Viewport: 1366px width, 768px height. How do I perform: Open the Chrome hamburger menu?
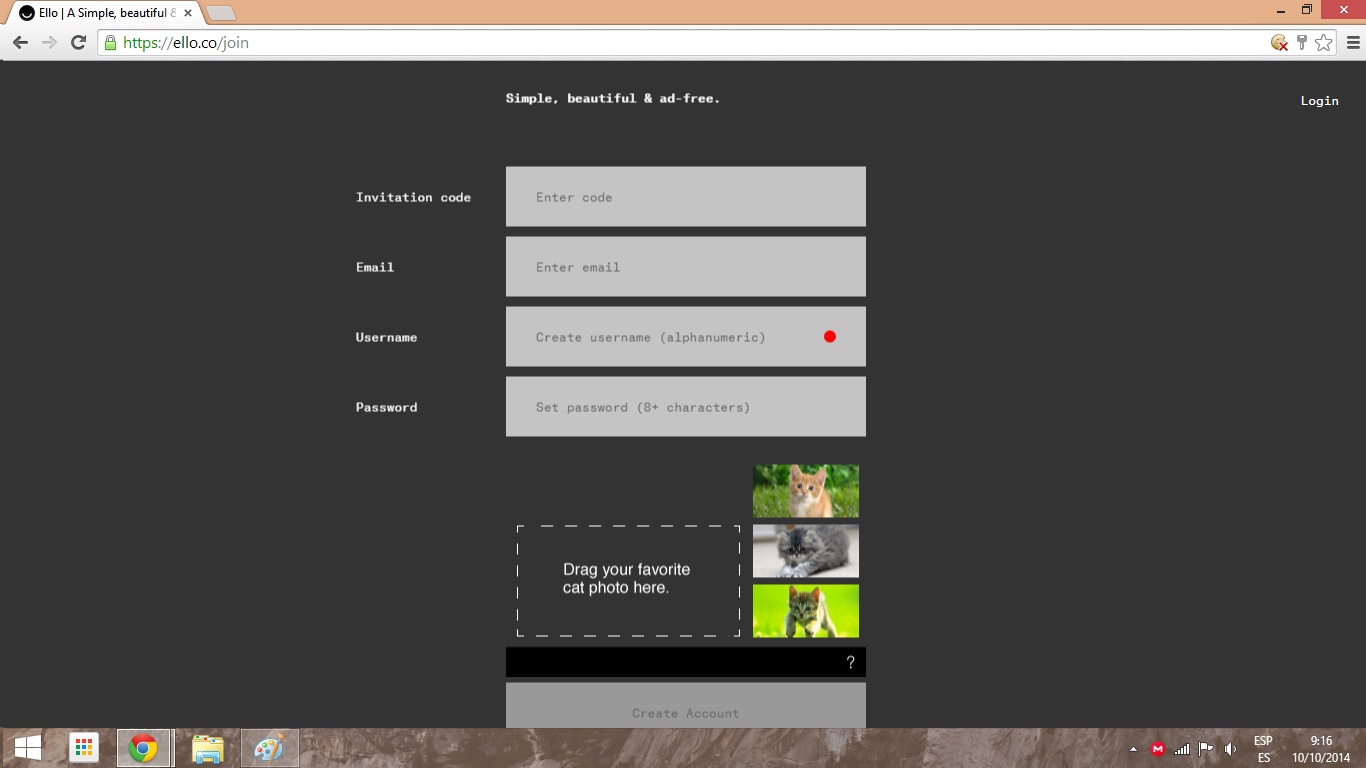click(x=1353, y=43)
